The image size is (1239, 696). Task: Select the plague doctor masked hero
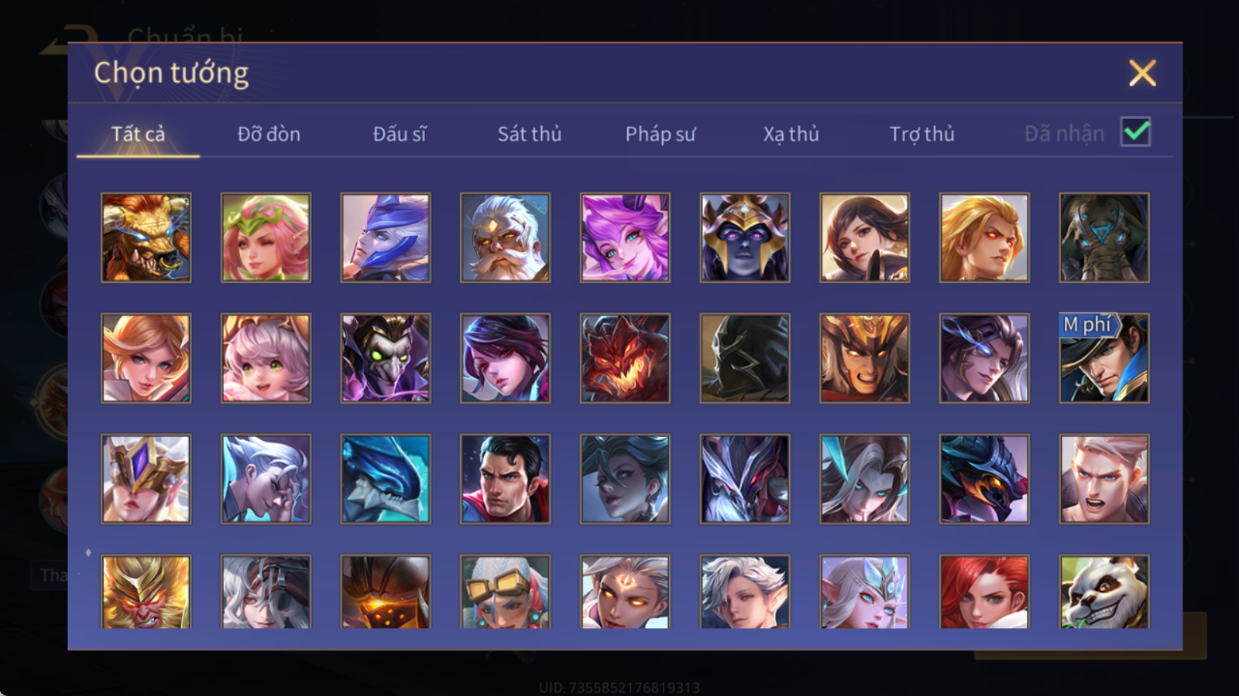(385, 358)
